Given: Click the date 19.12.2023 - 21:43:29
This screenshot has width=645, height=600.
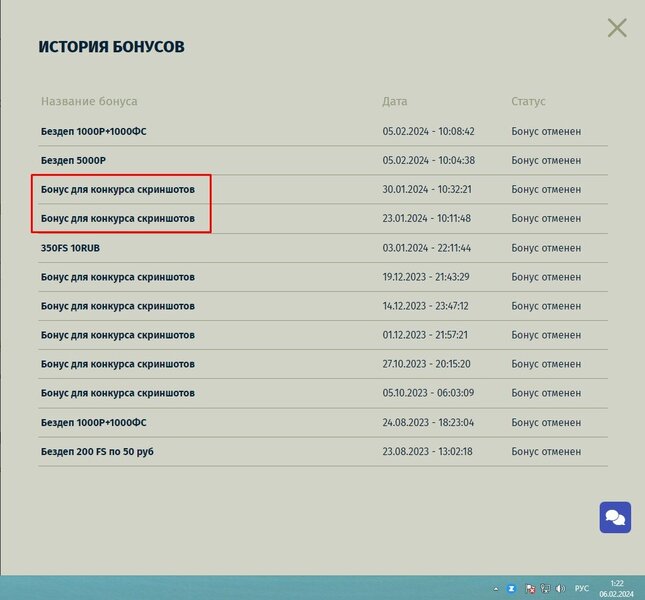Looking at the screenshot, I should pos(427,277).
